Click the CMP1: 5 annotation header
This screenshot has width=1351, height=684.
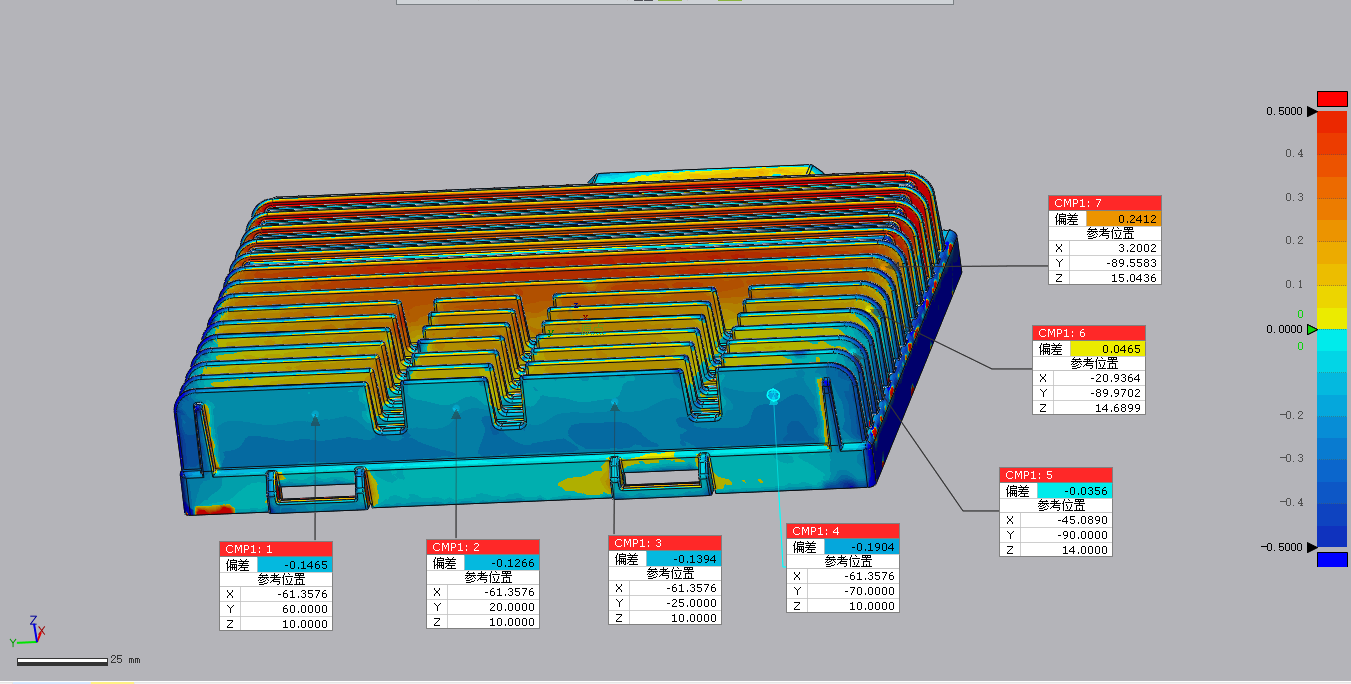[x=1055, y=475]
